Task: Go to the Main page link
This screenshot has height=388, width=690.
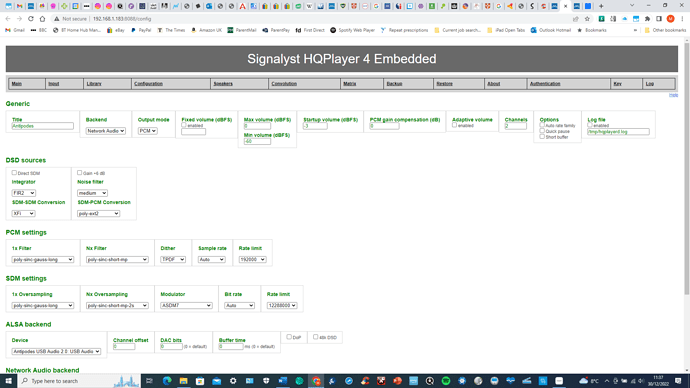Action: coord(17,84)
